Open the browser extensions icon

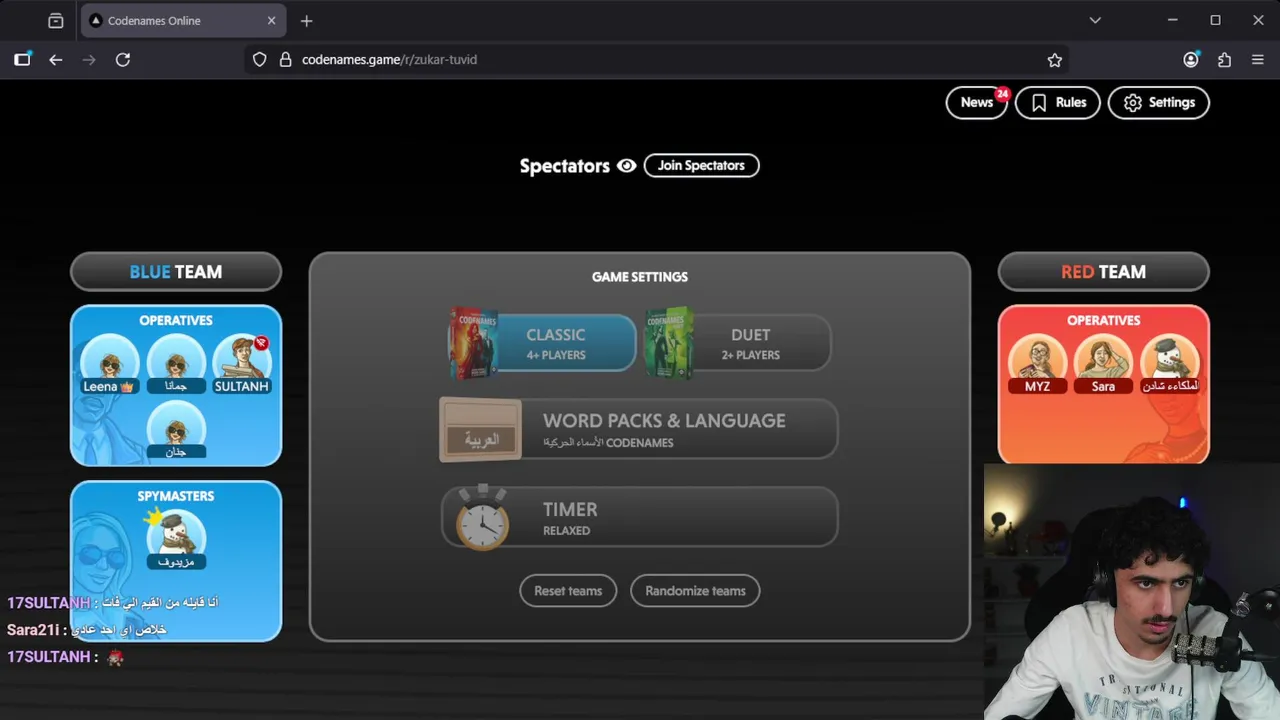pos(1224,60)
